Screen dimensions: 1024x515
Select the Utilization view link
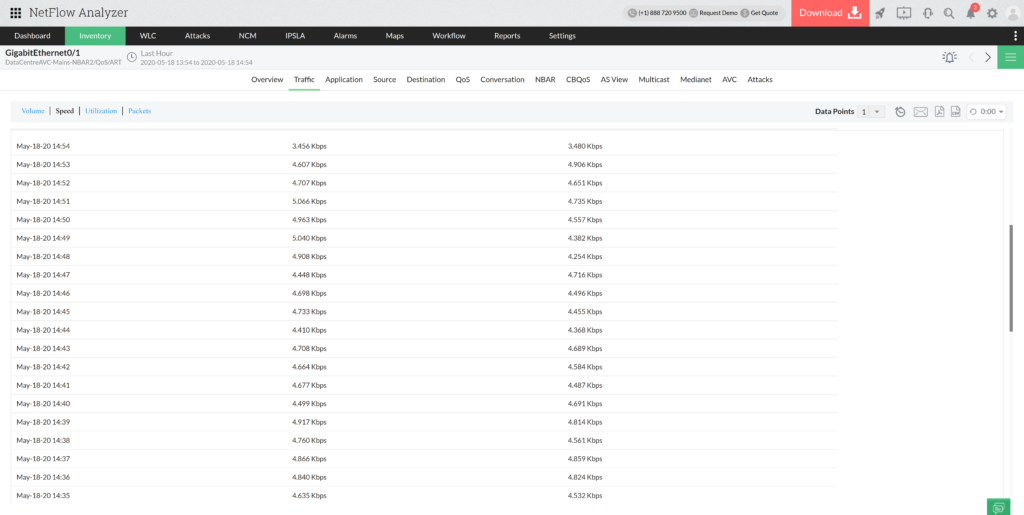(101, 111)
